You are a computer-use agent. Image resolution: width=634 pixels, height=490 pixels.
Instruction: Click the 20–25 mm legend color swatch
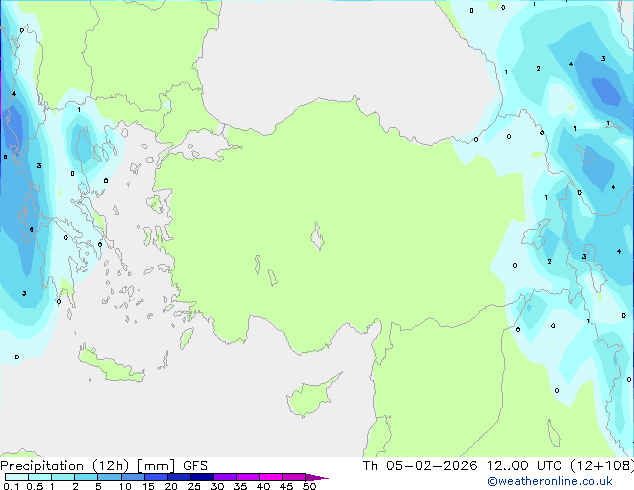pyautogui.click(x=179, y=477)
